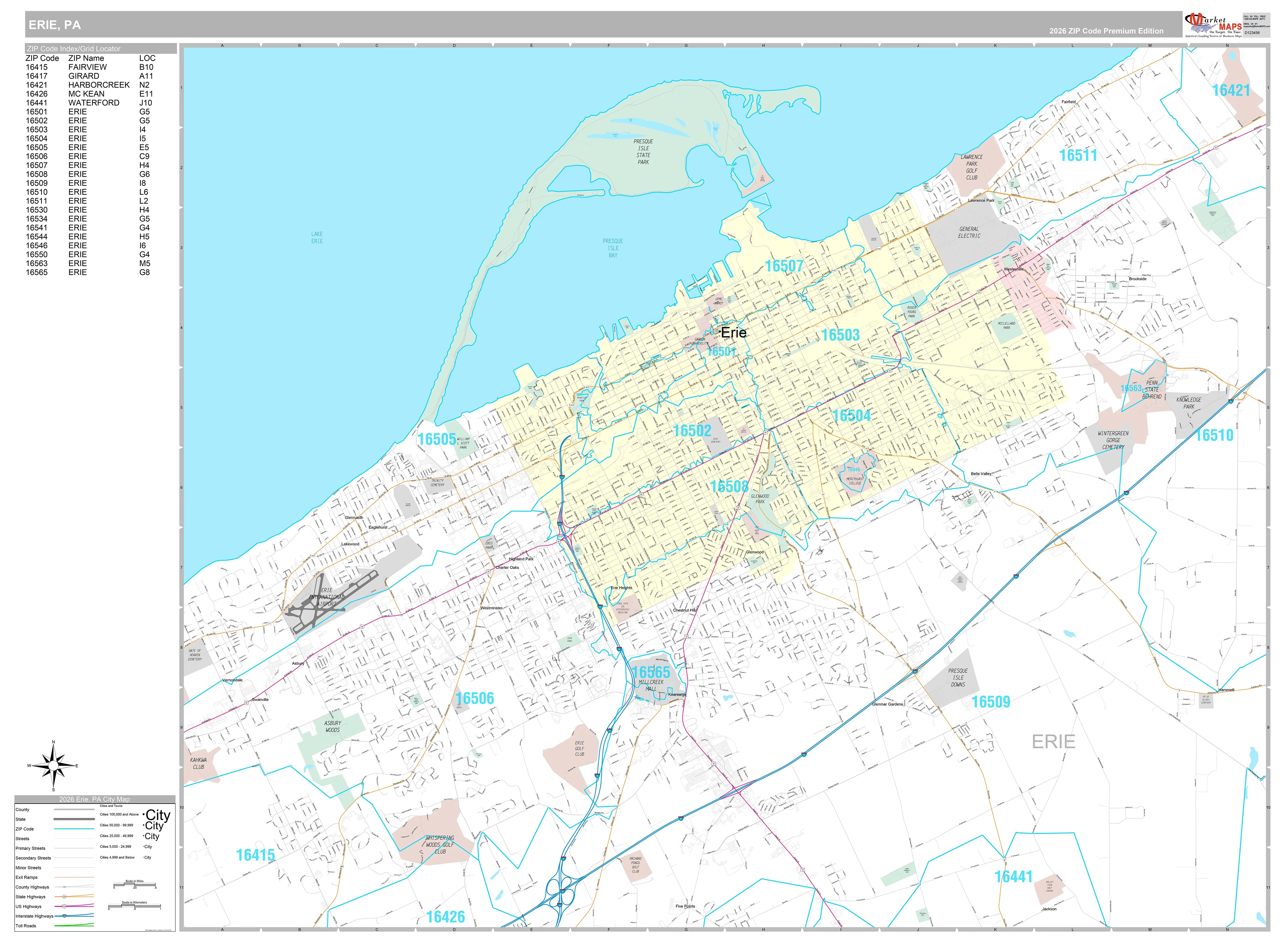
Task: Click the compass rose
Action: [53, 765]
